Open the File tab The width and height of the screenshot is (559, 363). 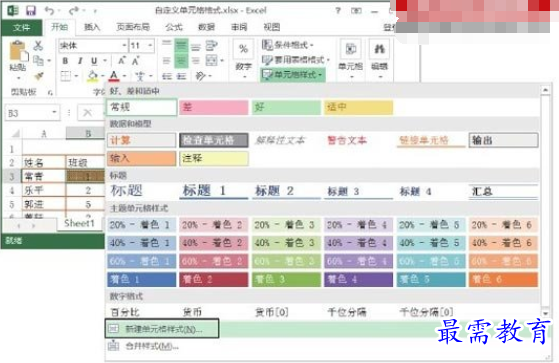pos(21,27)
